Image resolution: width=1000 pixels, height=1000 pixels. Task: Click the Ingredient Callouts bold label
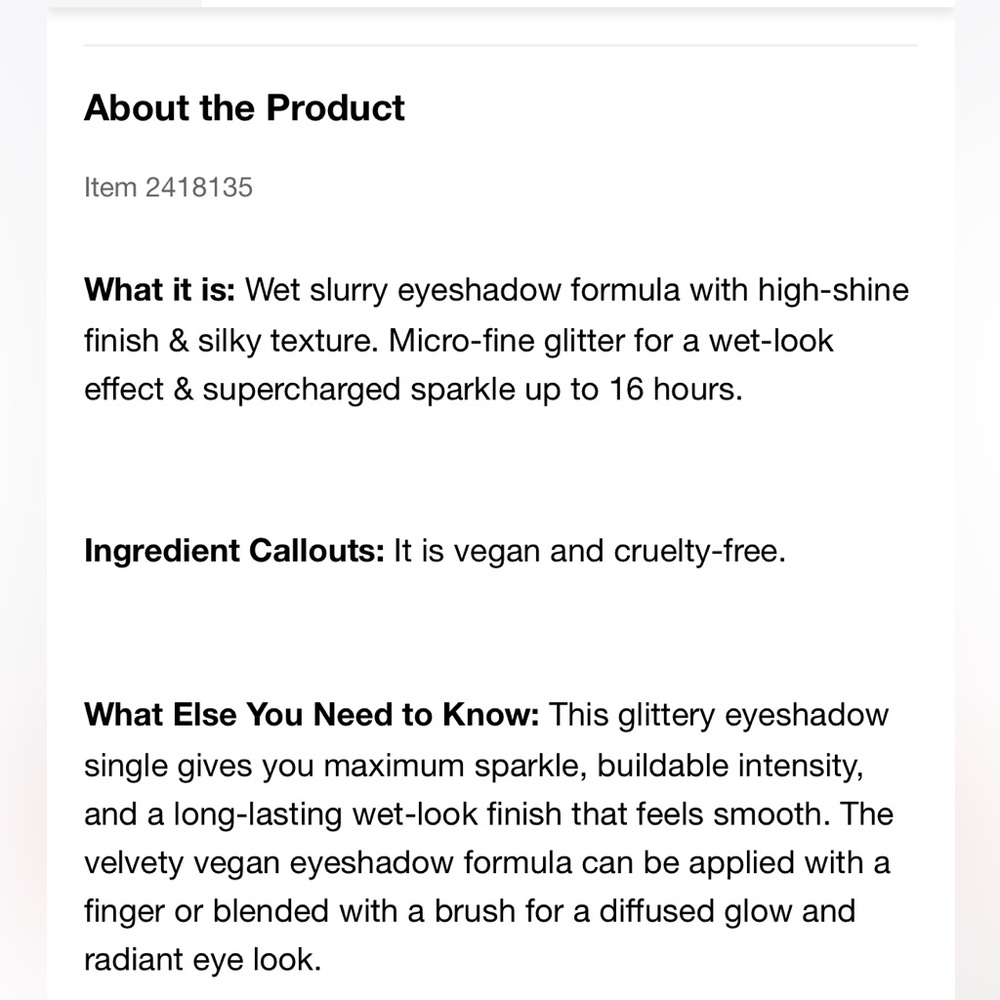point(234,550)
